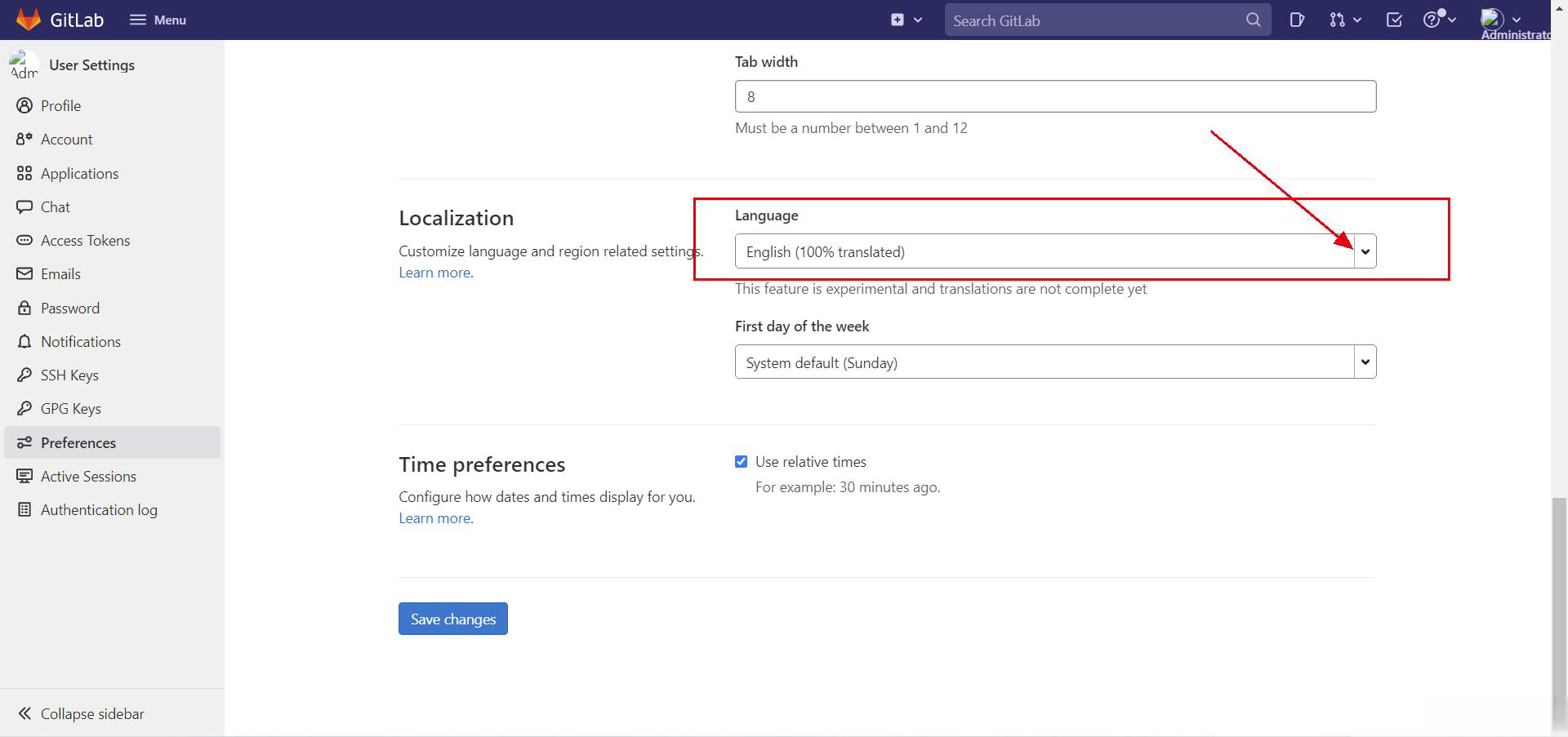Open the To-Do list checkmark icon
Image resolution: width=1568 pixels, height=737 pixels.
1394,20
